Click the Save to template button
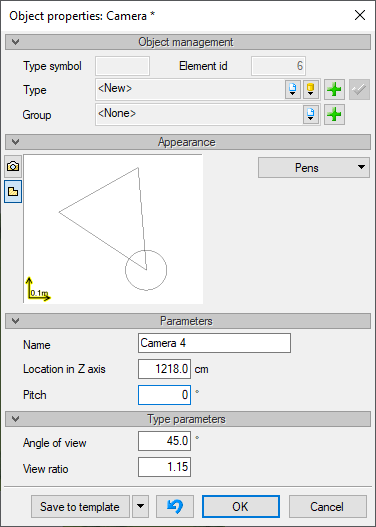This screenshot has height=527, width=376. click(x=80, y=506)
